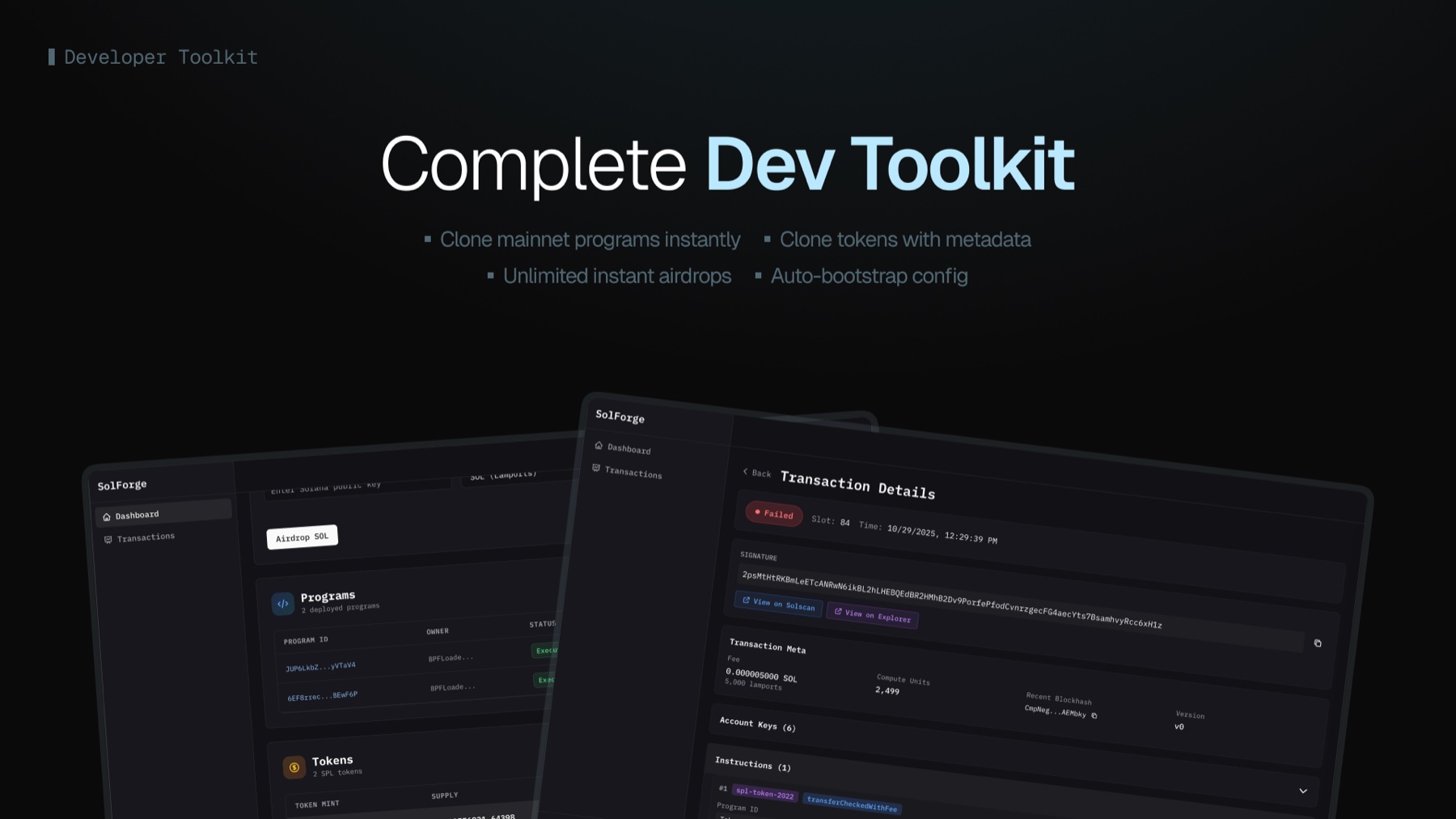Screen dimensions: 1456x819
Task: Click the transferCheckedWithFee tag
Action: point(852,803)
